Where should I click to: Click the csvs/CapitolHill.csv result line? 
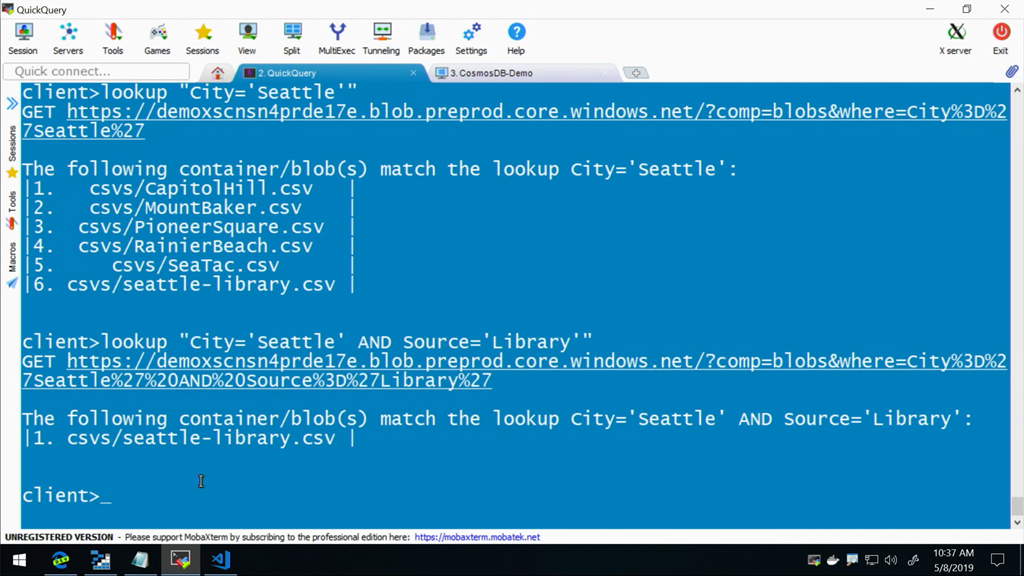tap(189, 189)
